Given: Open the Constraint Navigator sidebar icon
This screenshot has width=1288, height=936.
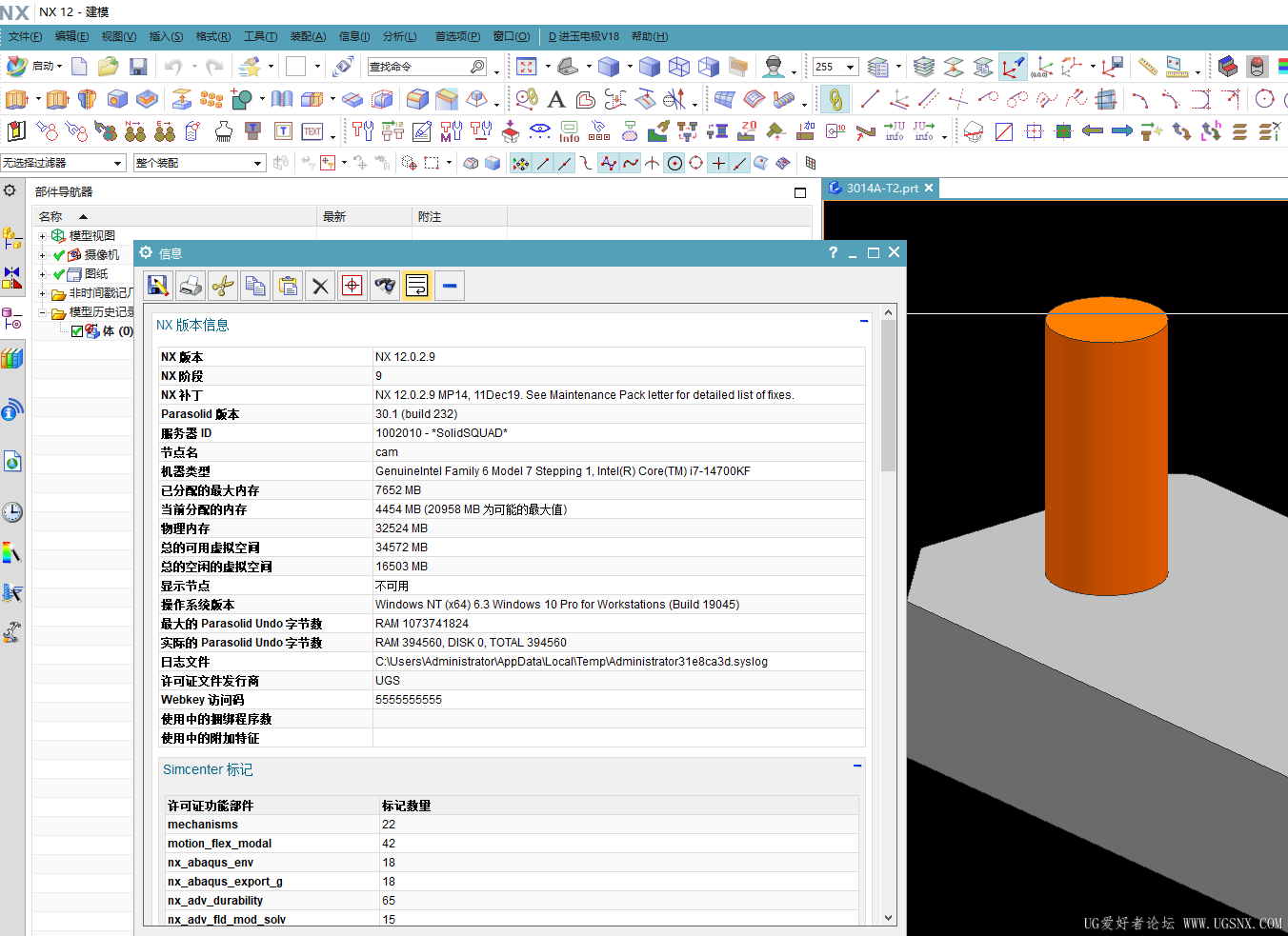Looking at the screenshot, I should coord(12,277).
